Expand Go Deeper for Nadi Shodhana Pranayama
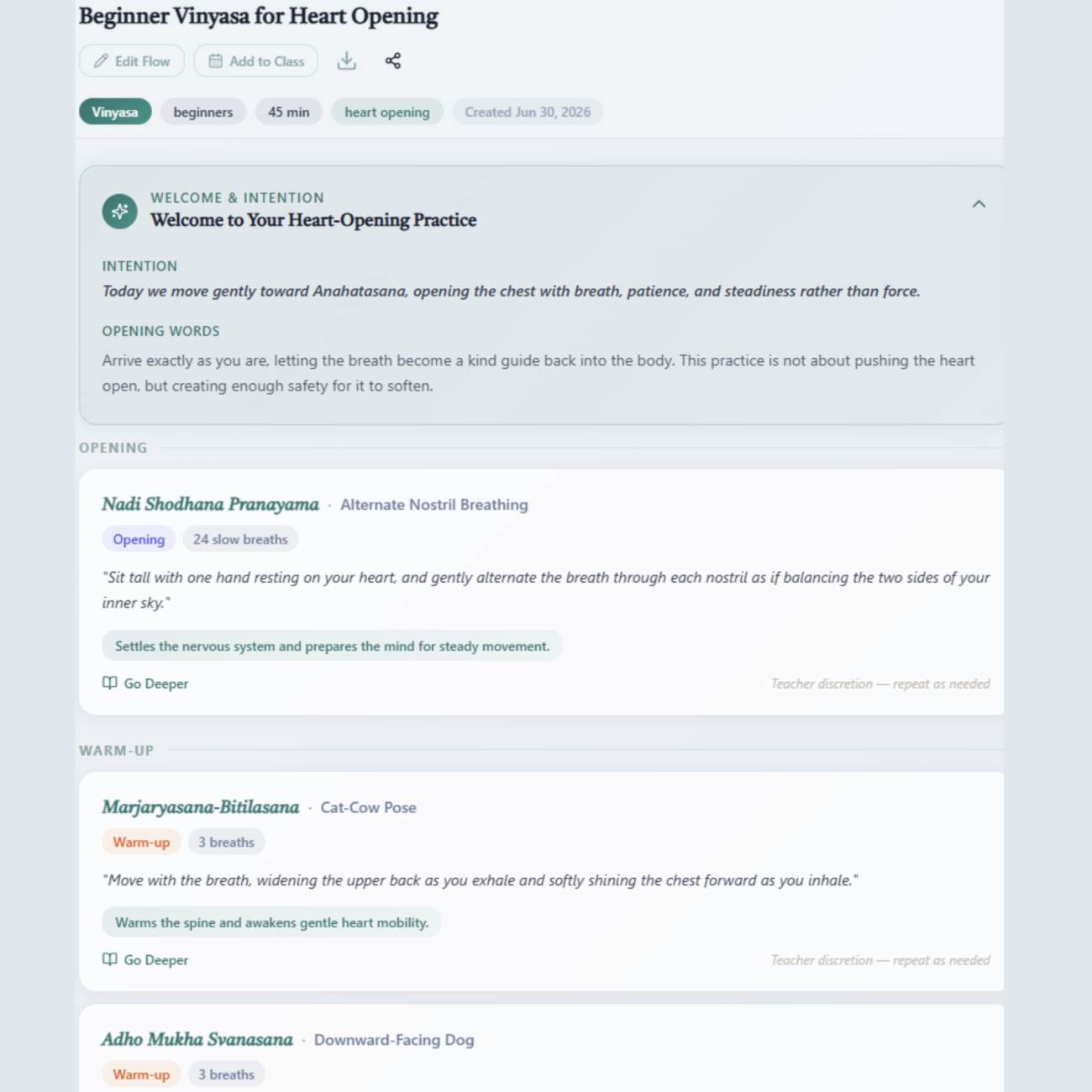This screenshot has width=1092, height=1092. pyautogui.click(x=145, y=684)
